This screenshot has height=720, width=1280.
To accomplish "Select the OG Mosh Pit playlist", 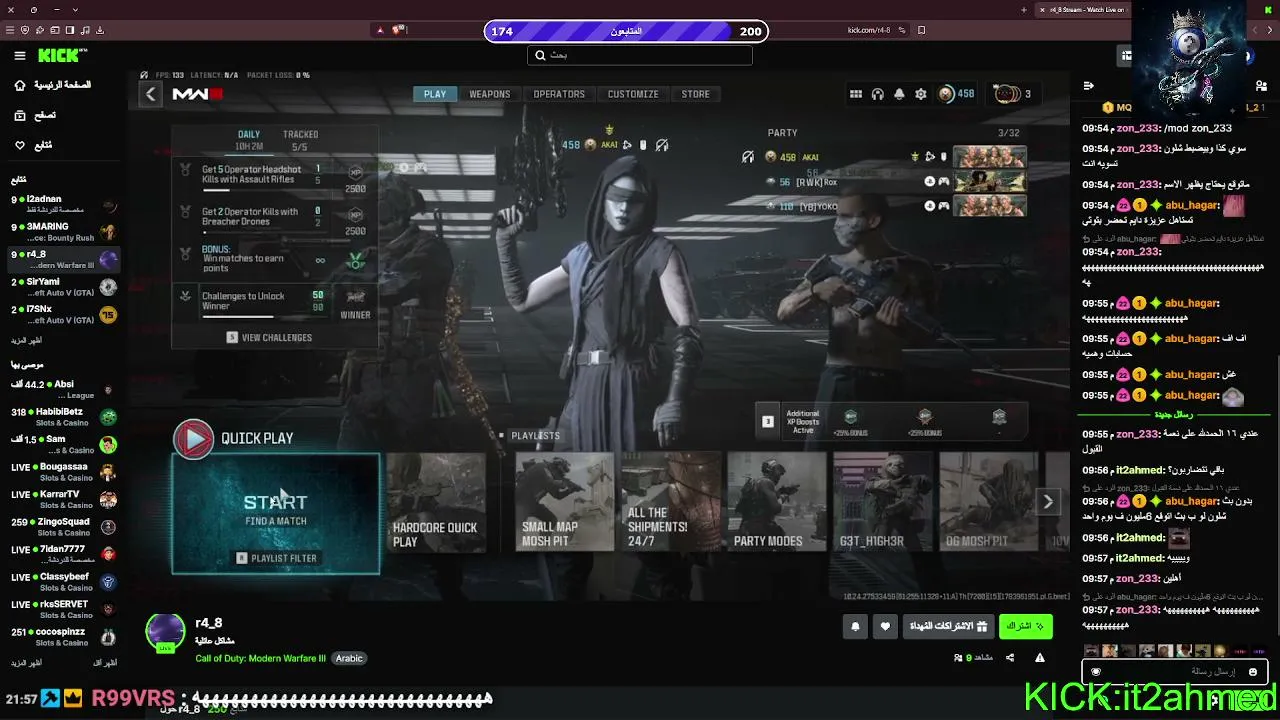I will click(x=989, y=502).
